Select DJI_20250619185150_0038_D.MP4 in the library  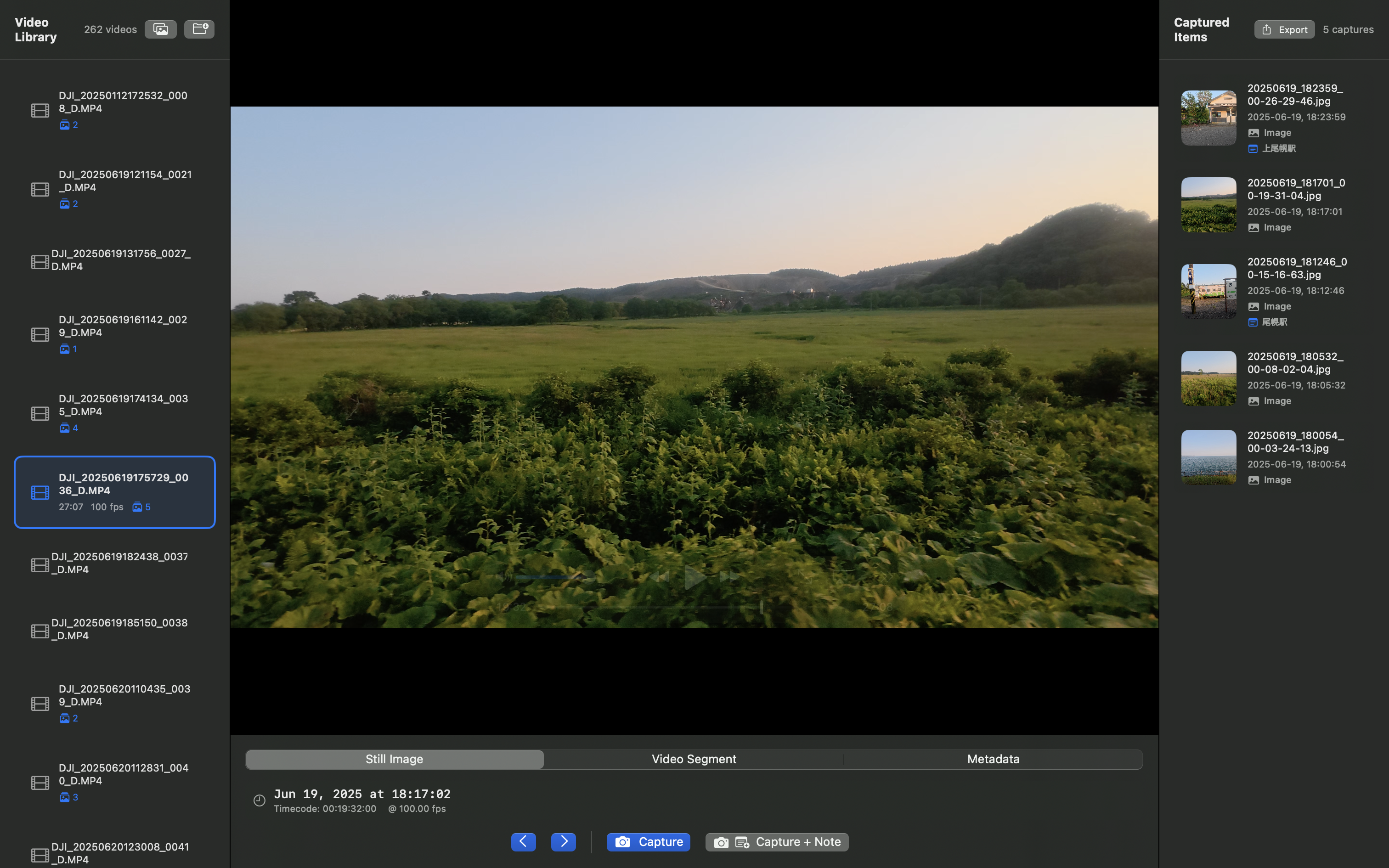click(x=115, y=629)
